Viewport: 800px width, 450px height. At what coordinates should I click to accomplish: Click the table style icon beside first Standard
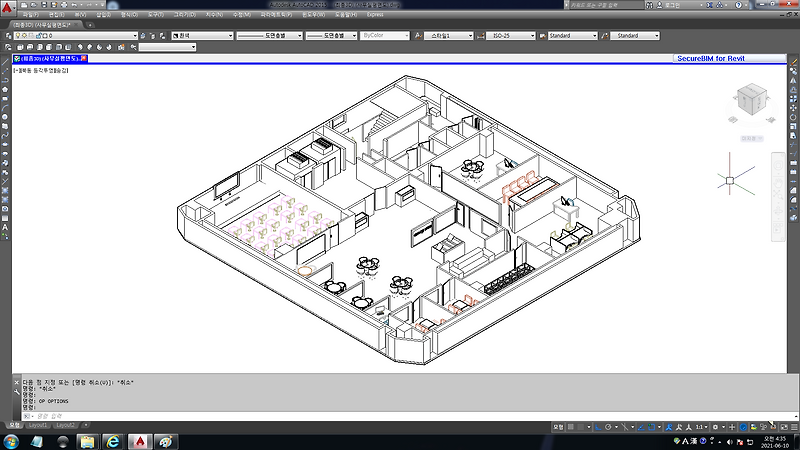coord(542,36)
